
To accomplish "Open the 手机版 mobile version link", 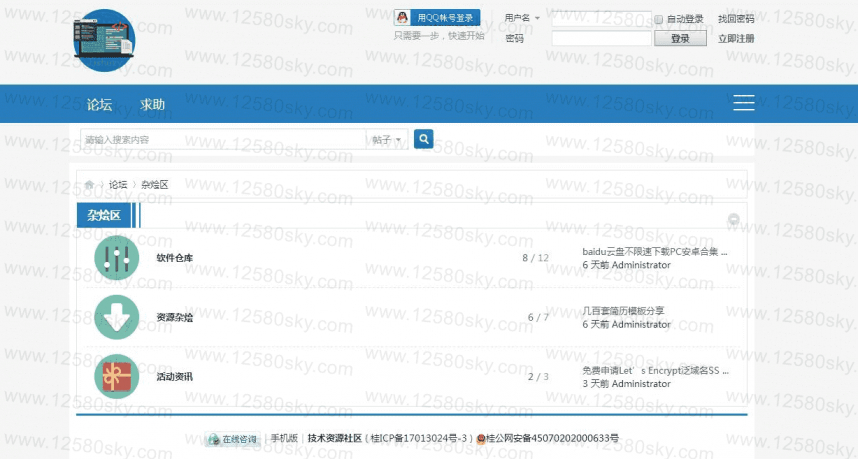I will [284, 438].
